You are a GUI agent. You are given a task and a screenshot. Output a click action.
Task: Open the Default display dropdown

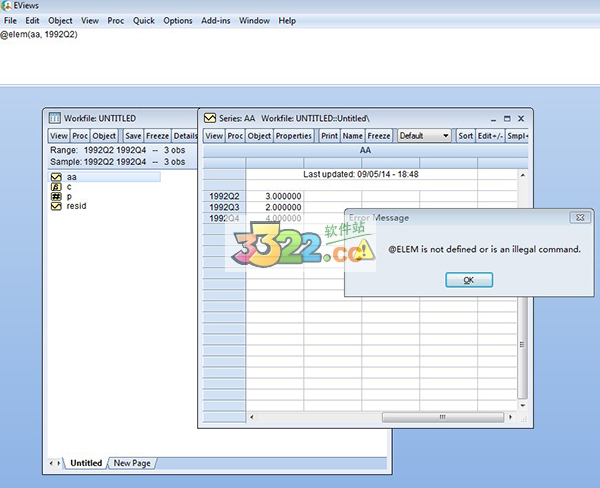pos(424,136)
